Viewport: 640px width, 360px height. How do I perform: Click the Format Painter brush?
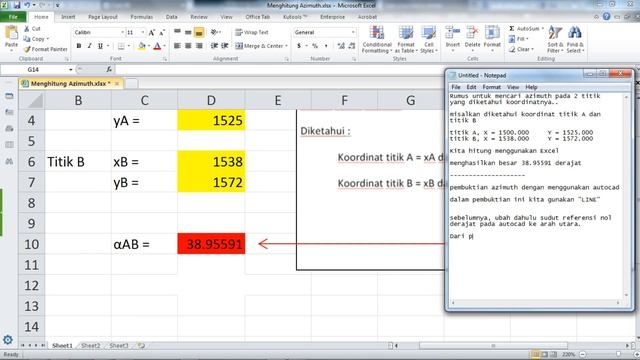(45, 49)
